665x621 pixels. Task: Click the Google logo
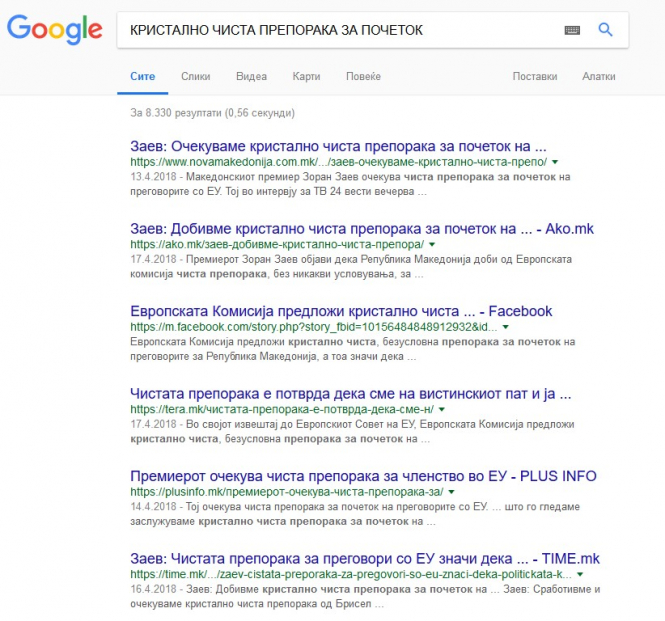[54, 29]
